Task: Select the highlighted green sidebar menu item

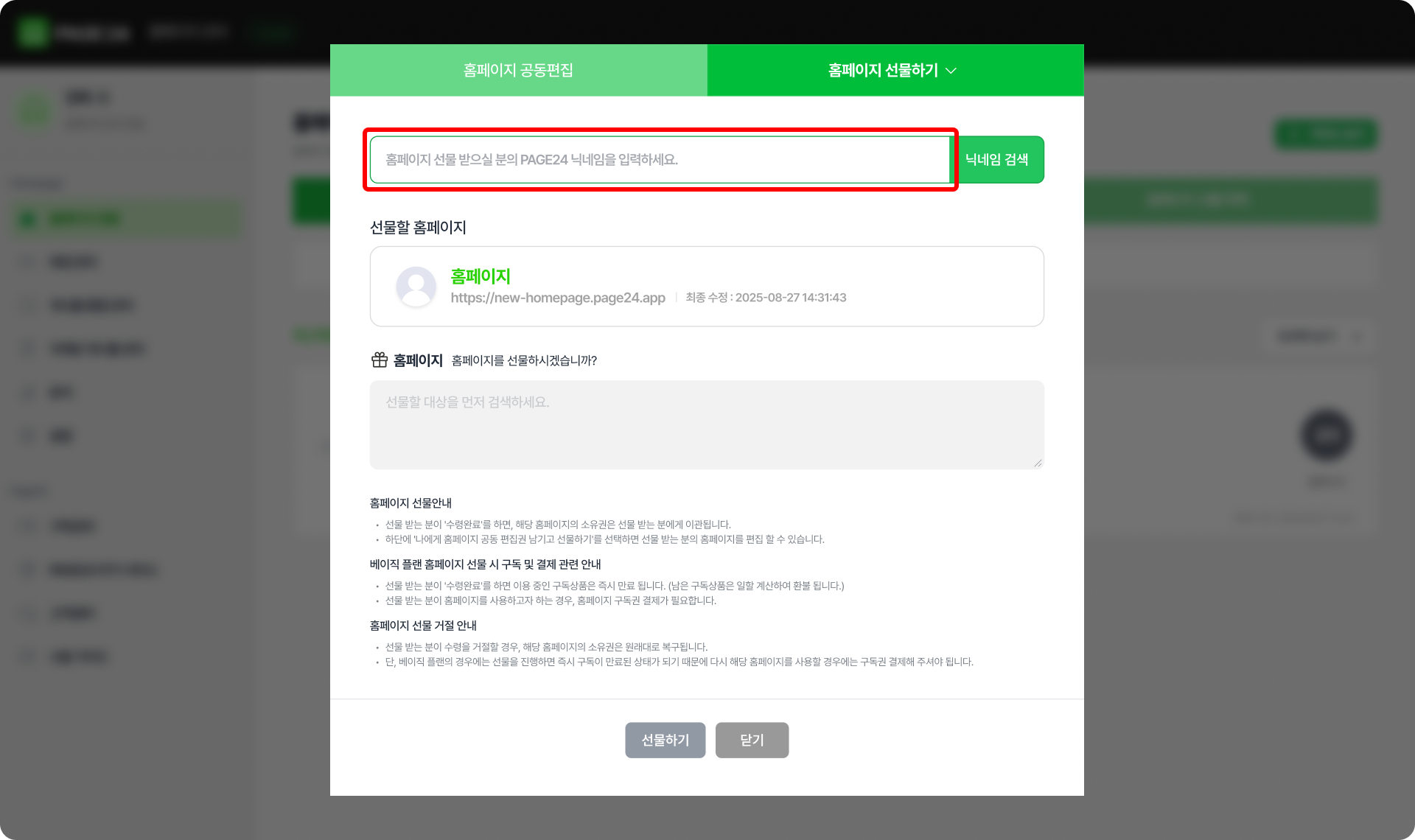Action: click(x=127, y=219)
